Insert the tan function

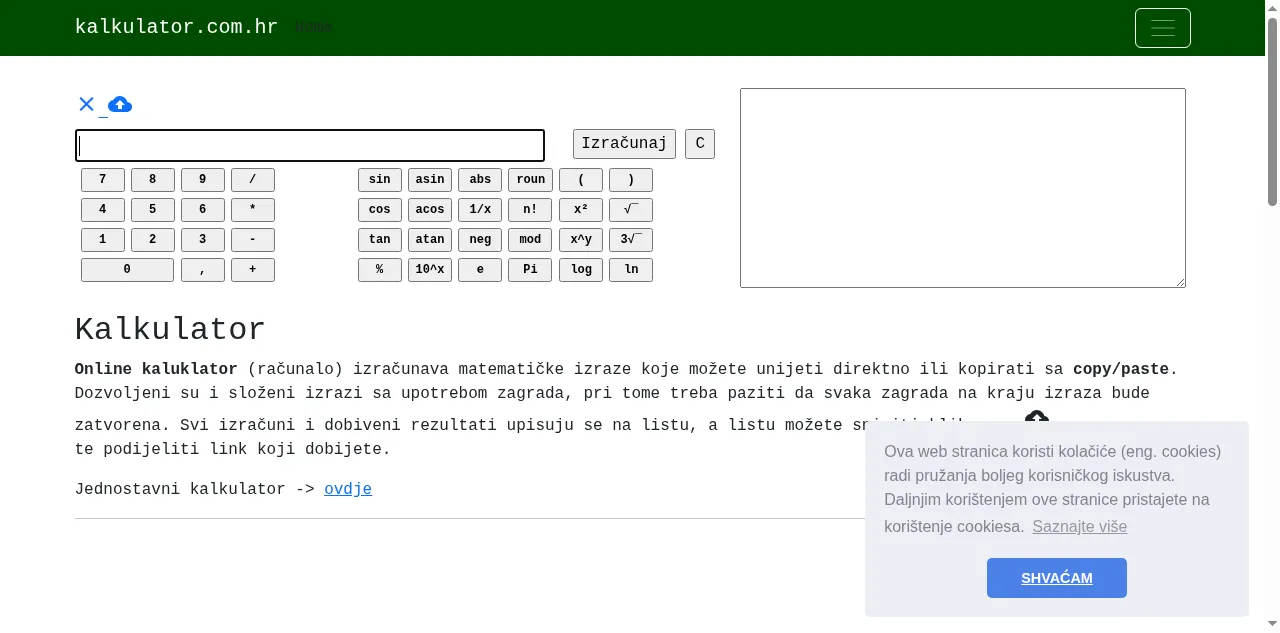(x=380, y=240)
